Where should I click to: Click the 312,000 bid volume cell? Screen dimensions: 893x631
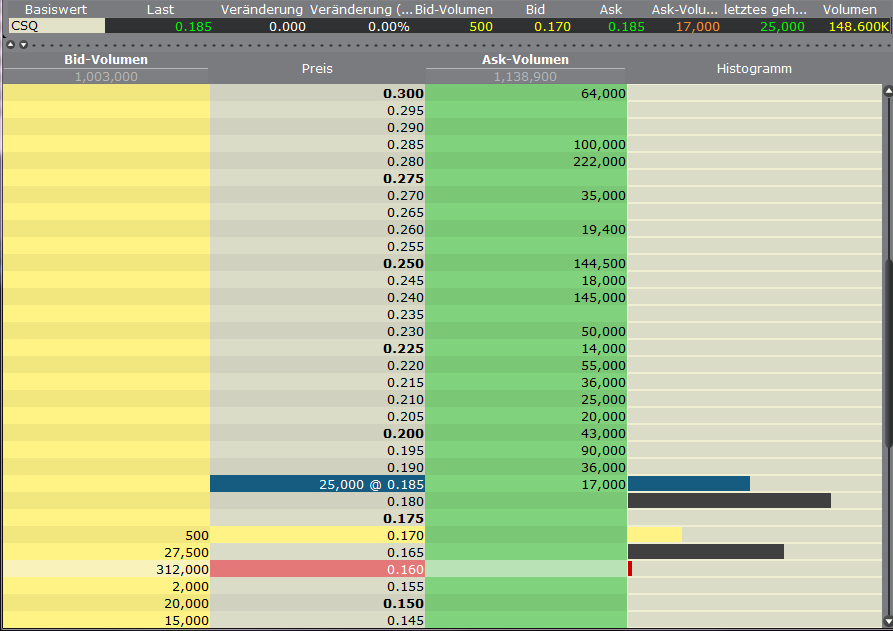[105, 569]
